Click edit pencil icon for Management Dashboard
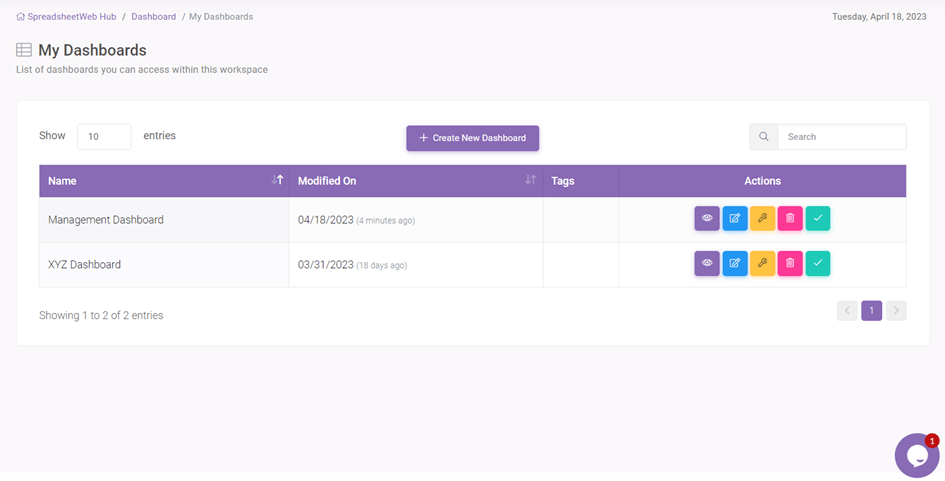The height and width of the screenshot is (481, 945). coord(735,218)
